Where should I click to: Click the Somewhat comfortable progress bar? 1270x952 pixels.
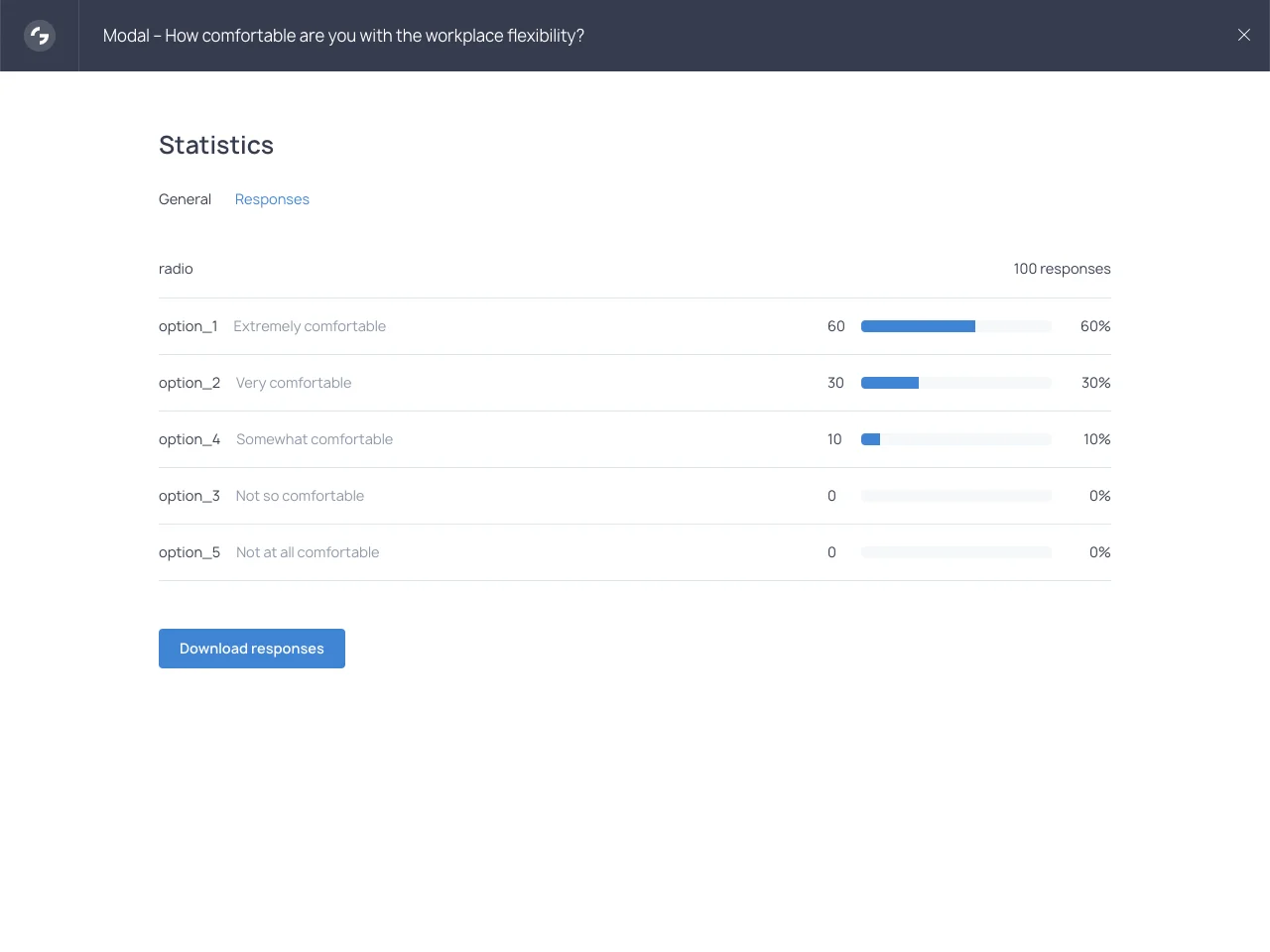[956, 439]
